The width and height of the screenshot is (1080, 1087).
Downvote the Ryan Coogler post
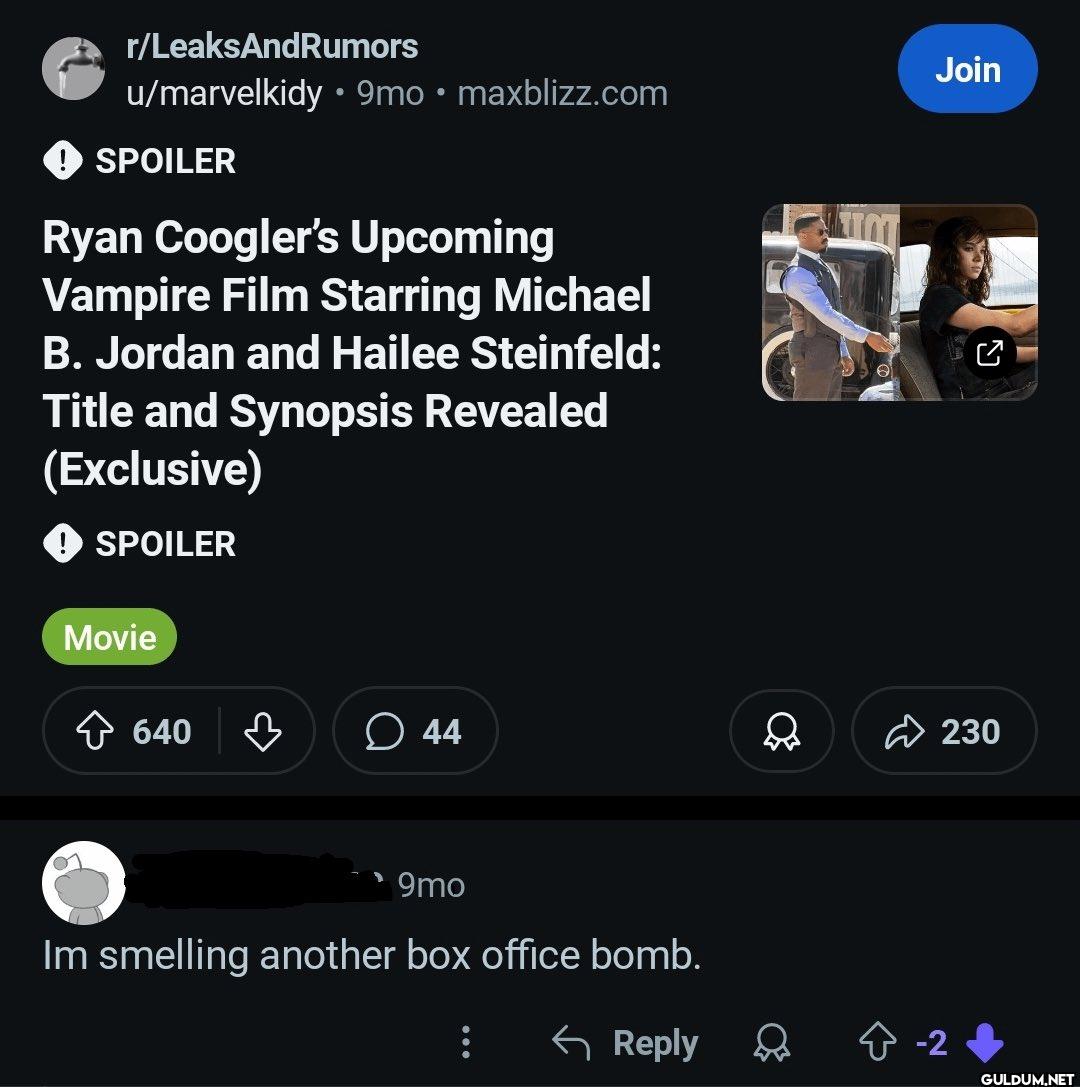263,732
